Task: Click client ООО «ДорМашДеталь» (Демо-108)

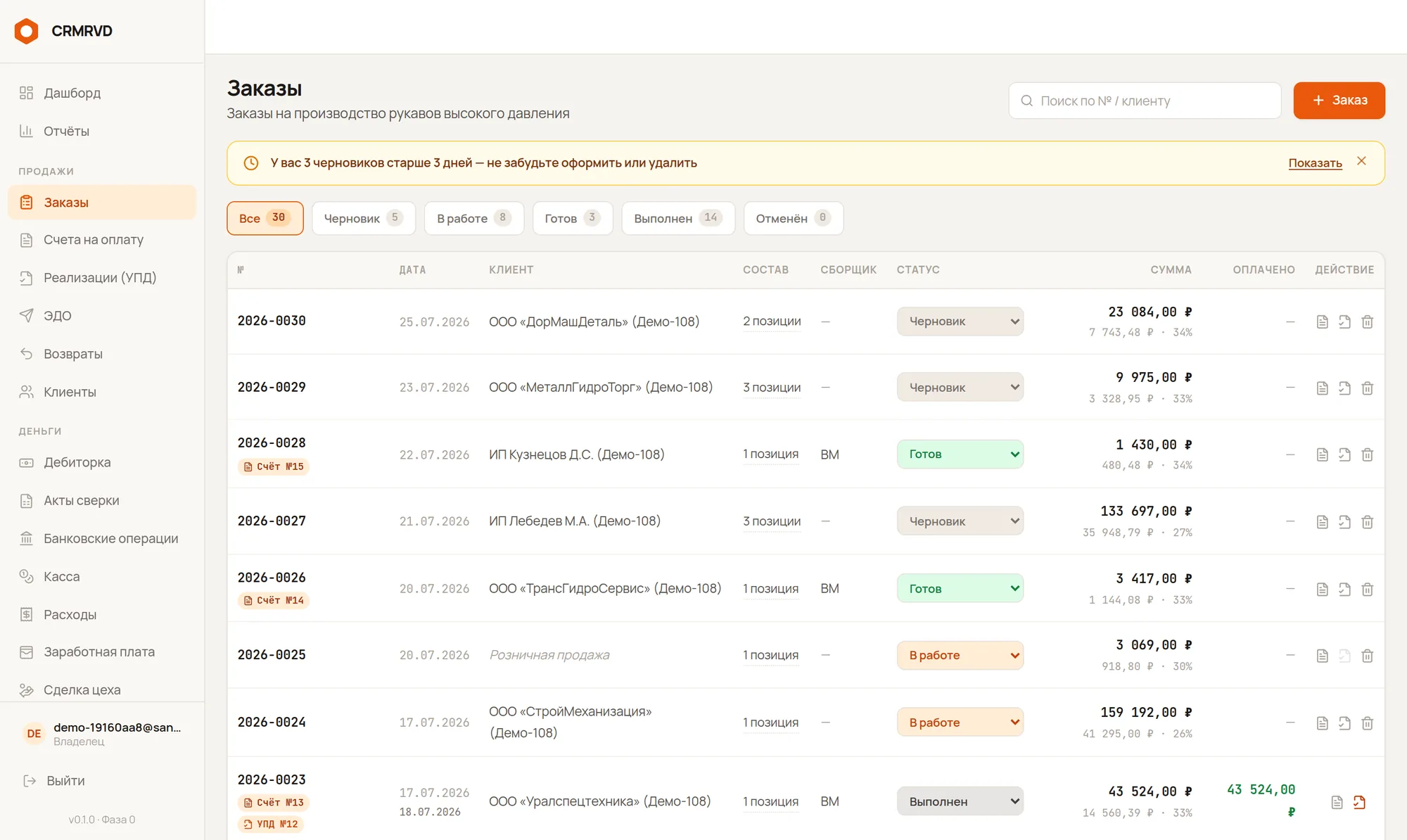Action: tap(594, 322)
